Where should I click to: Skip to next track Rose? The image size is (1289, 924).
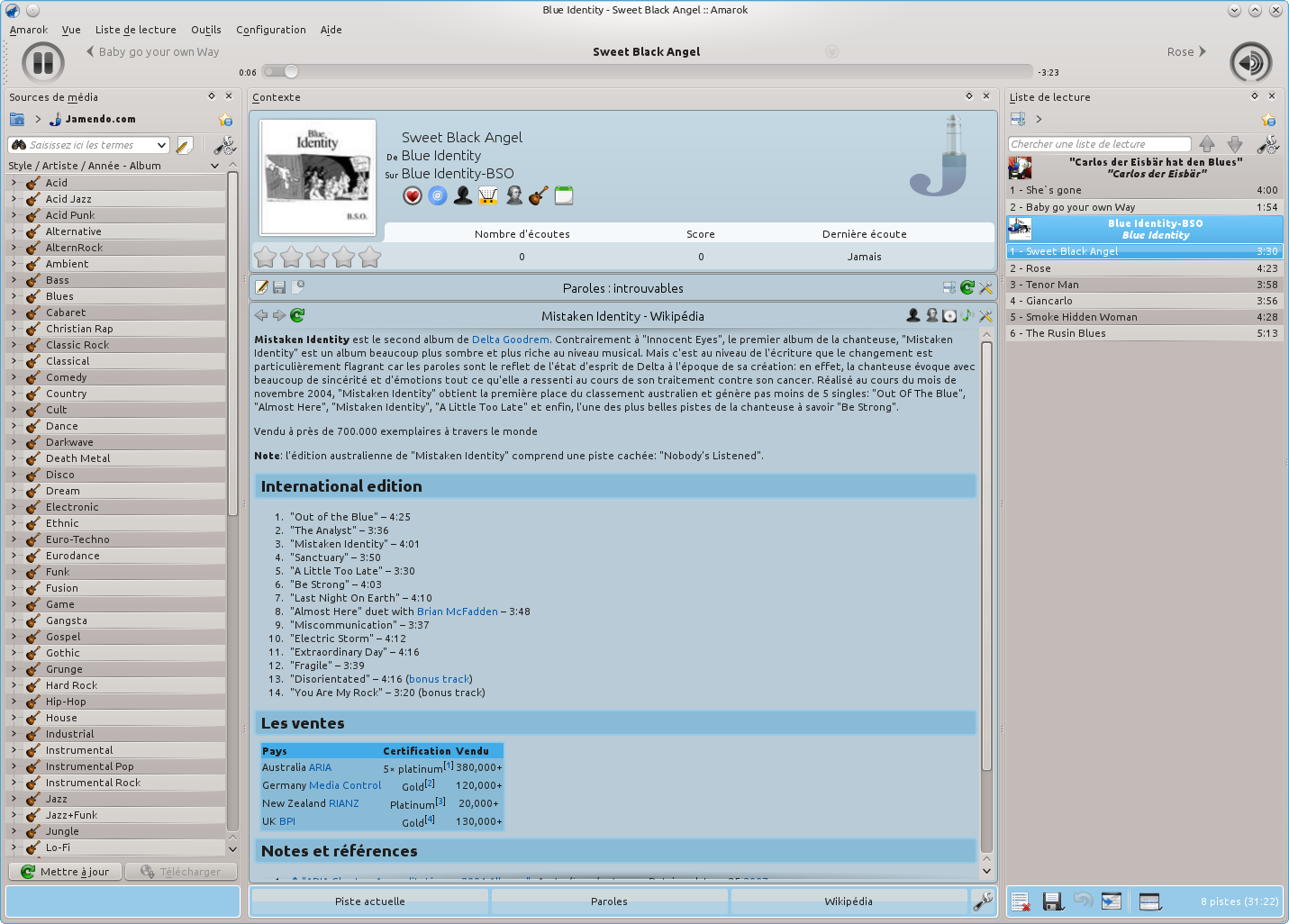coord(1186,51)
